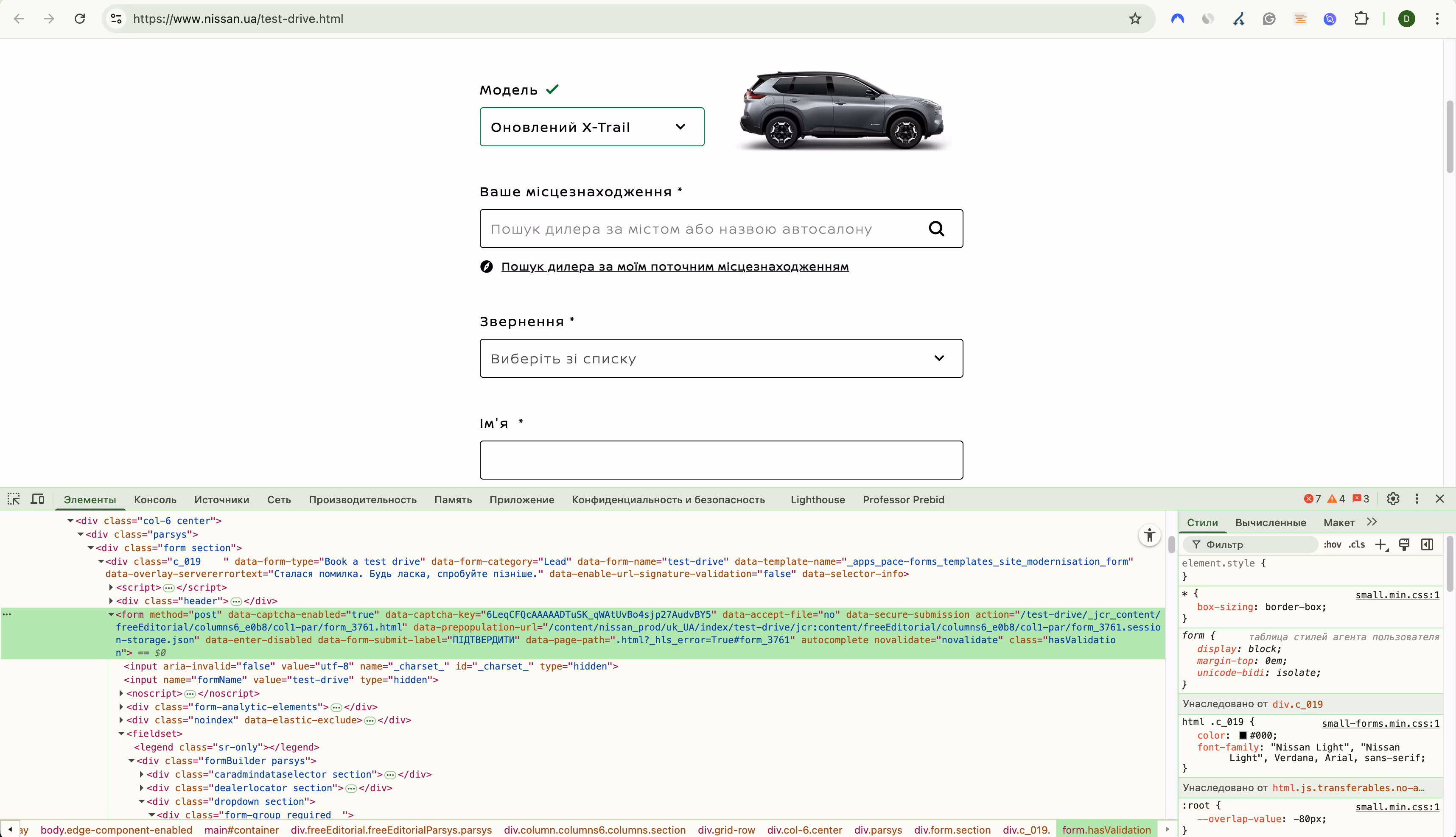Open the Сеть tab
The height and width of the screenshot is (837, 1456).
pyautogui.click(x=279, y=499)
